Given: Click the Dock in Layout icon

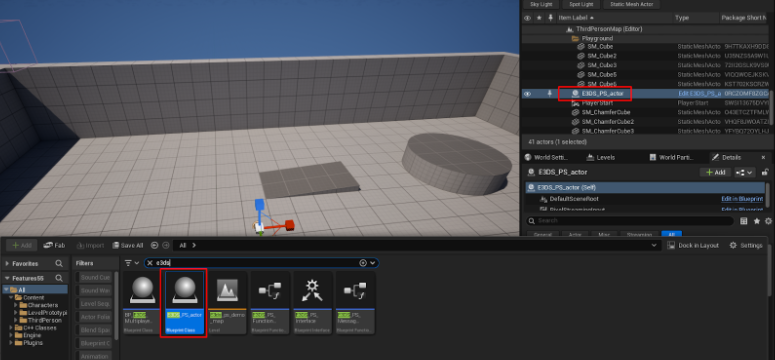Looking at the screenshot, I should pos(671,245).
